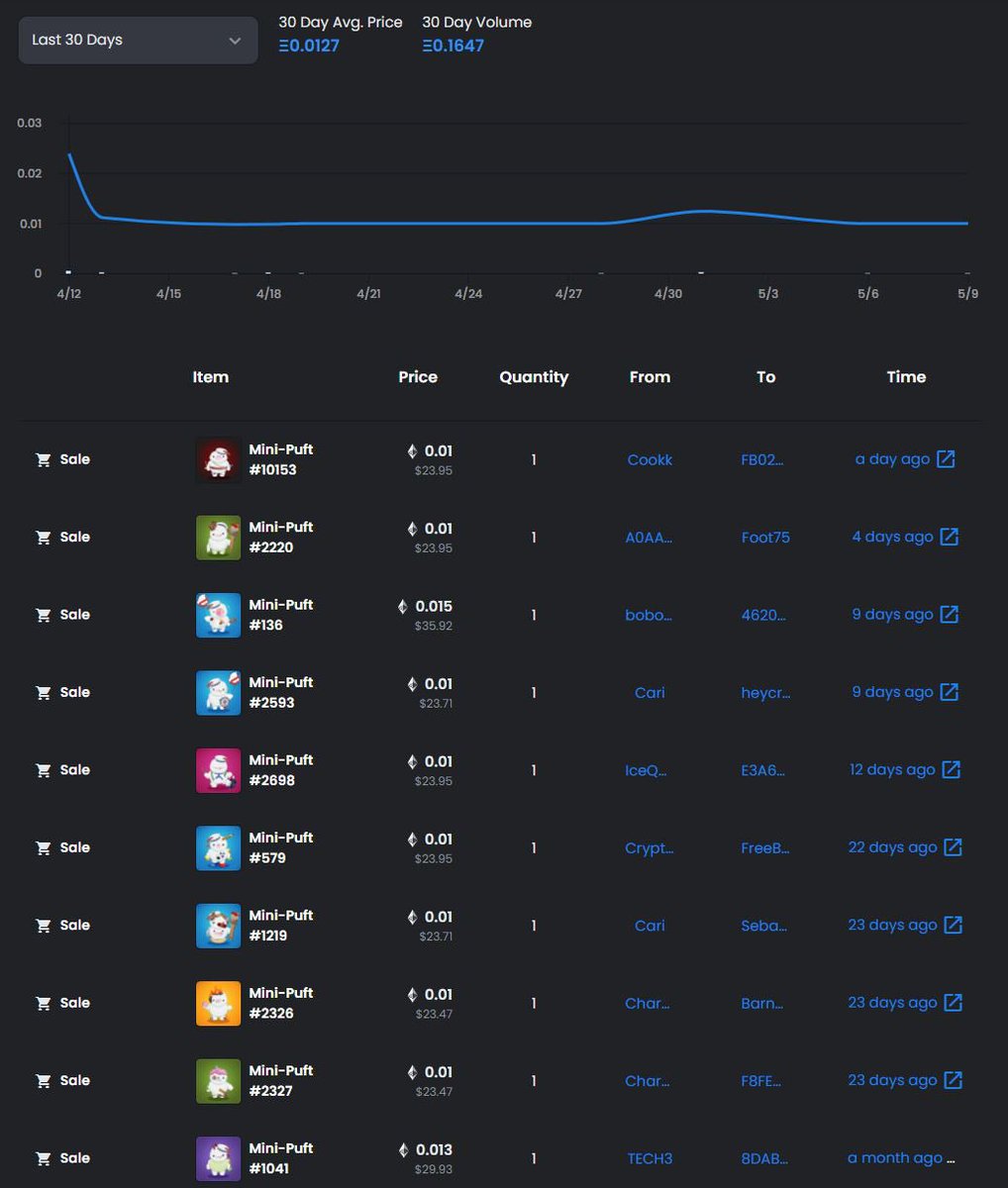The width and height of the screenshot is (1008, 1188).
Task: Open buyer profile Barn...
Action: (x=762, y=1004)
